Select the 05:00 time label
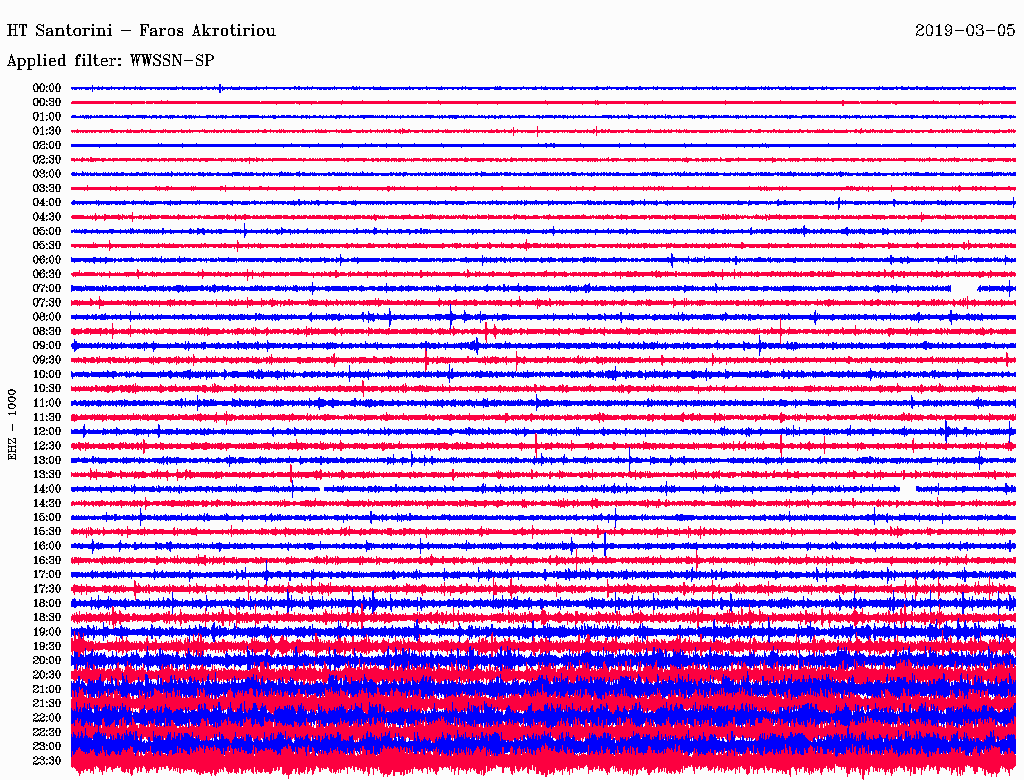1024x780 pixels. 47,231
